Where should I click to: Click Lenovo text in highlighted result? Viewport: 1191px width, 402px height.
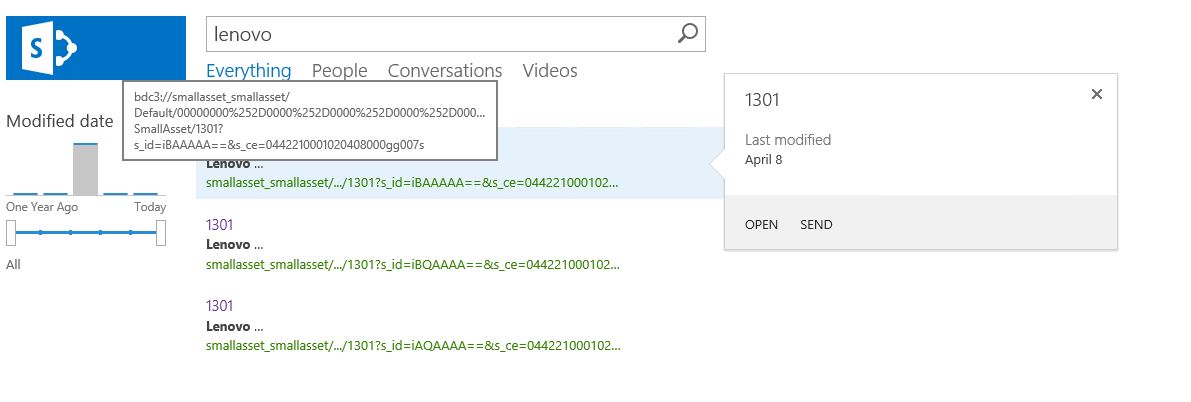[228, 164]
